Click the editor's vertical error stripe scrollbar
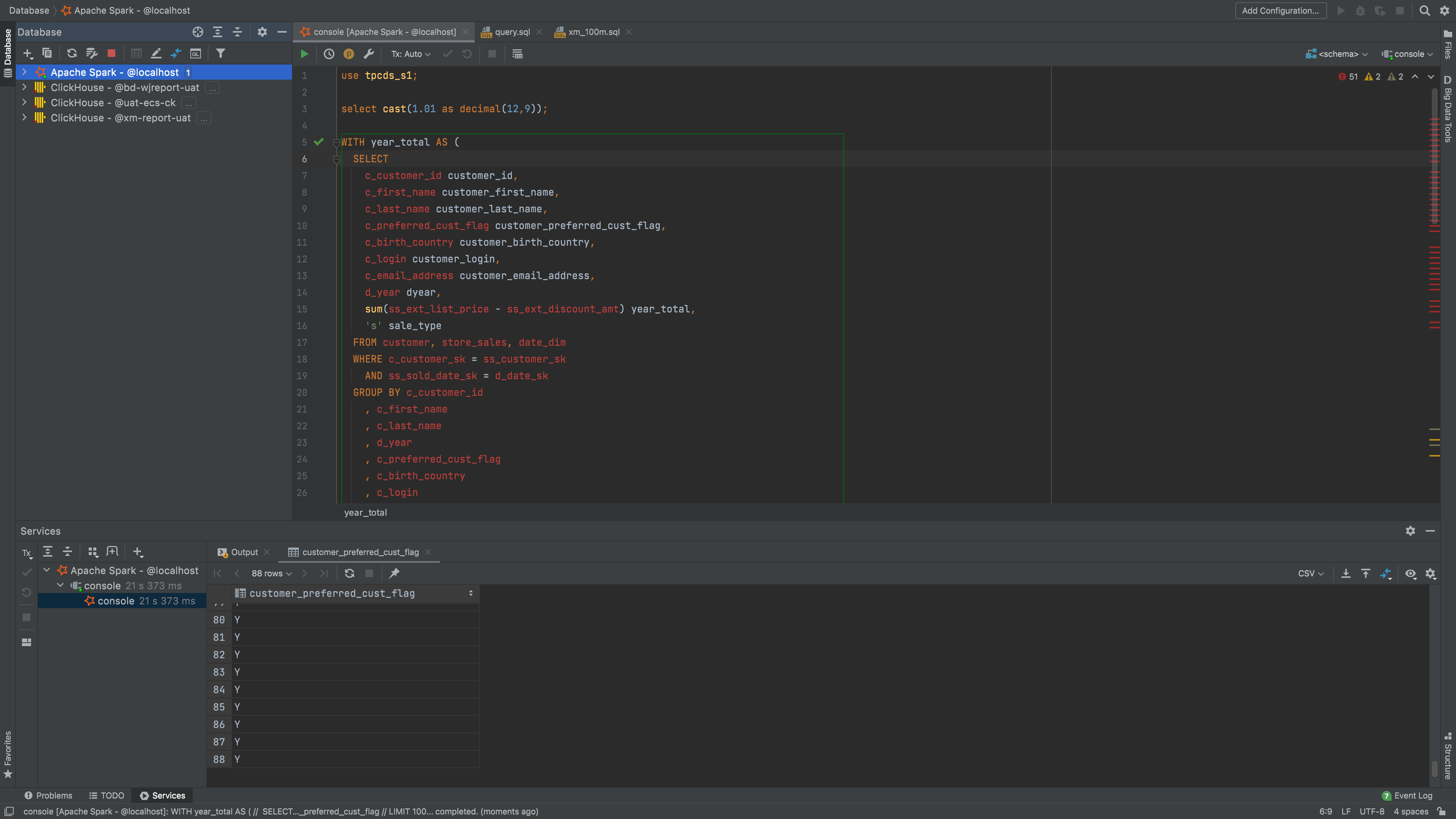Image resolution: width=1456 pixels, height=819 pixels. (x=1434, y=282)
